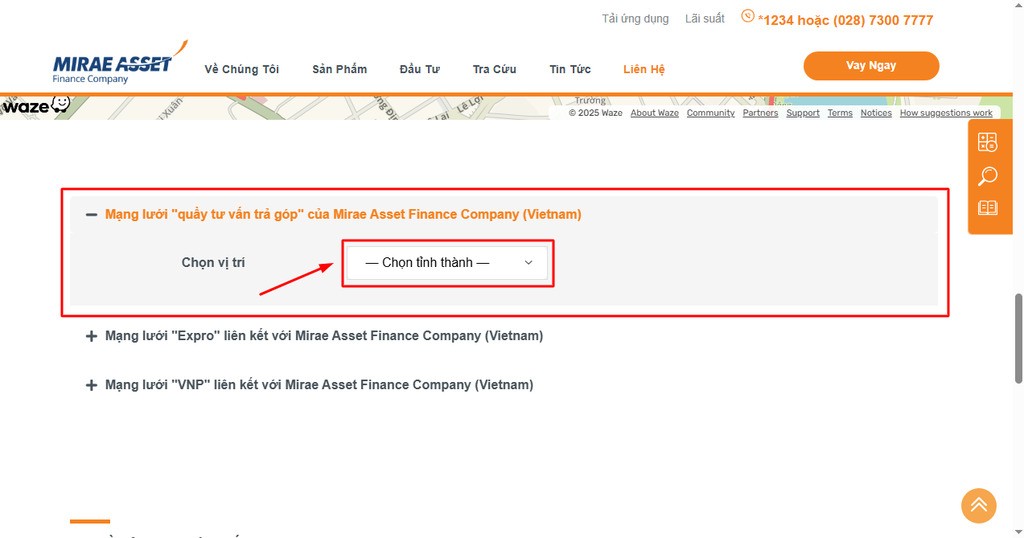1024x538 pixels.
Task: Collapse the minus icon next to quầy tư vấn trả góp
Action: 91,214
